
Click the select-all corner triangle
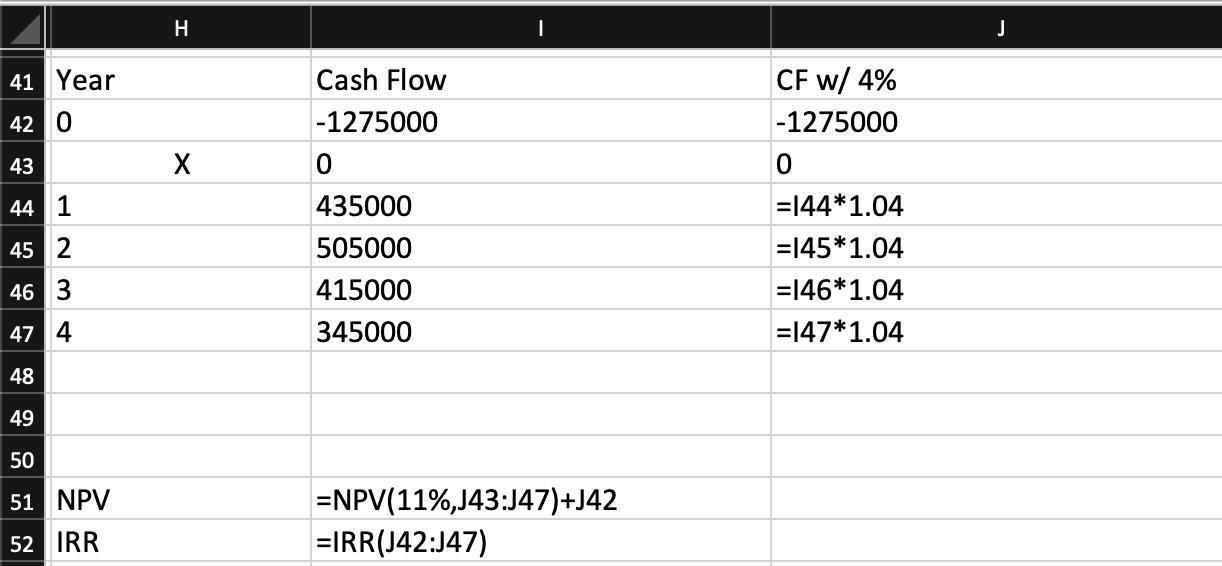[22, 29]
